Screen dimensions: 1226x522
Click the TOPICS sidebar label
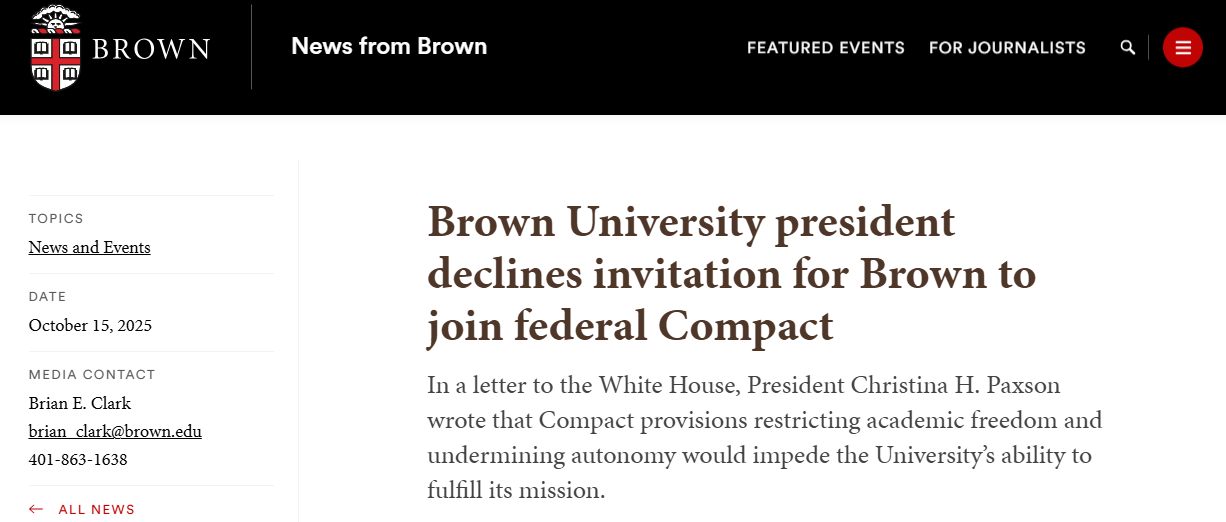(56, 218)
